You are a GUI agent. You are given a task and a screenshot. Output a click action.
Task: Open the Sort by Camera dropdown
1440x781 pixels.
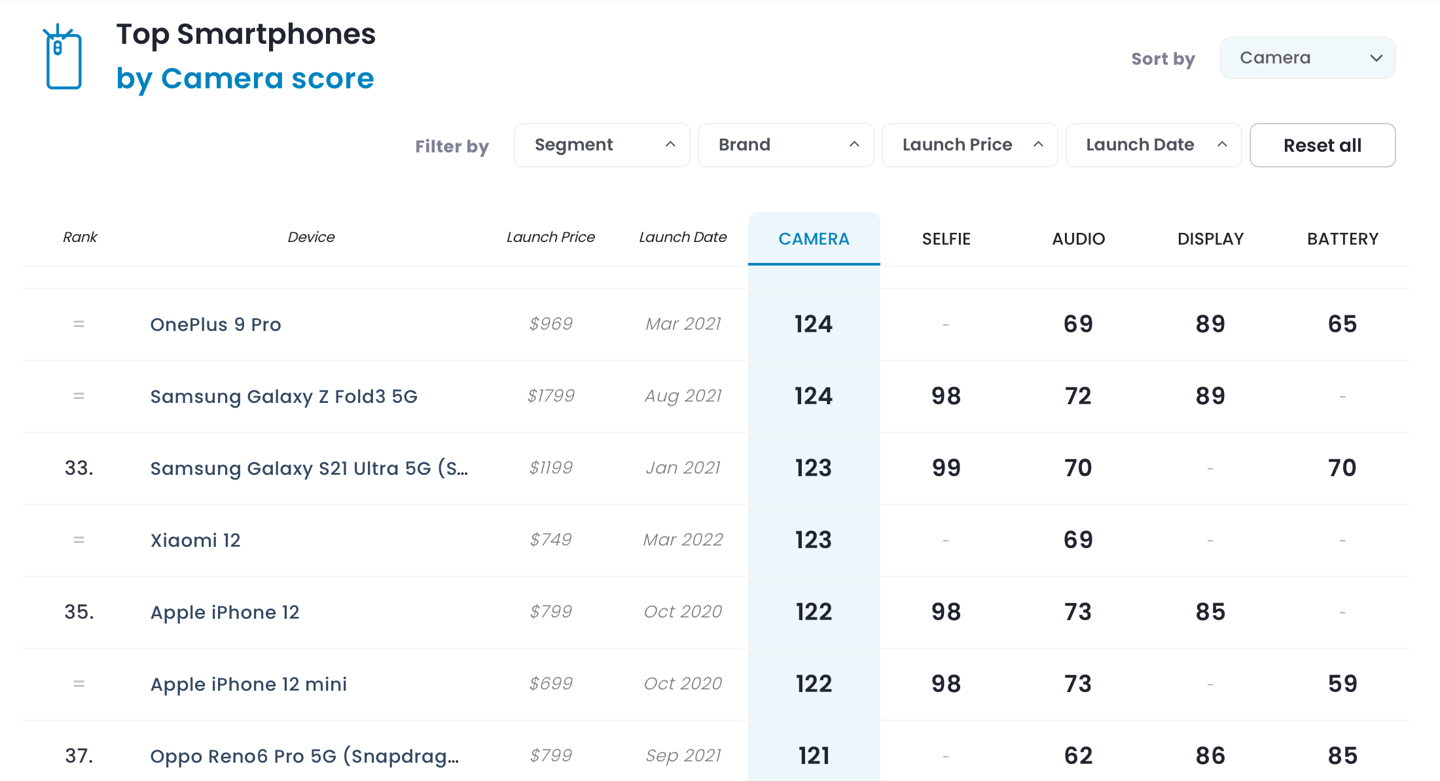coord(1306,58)
